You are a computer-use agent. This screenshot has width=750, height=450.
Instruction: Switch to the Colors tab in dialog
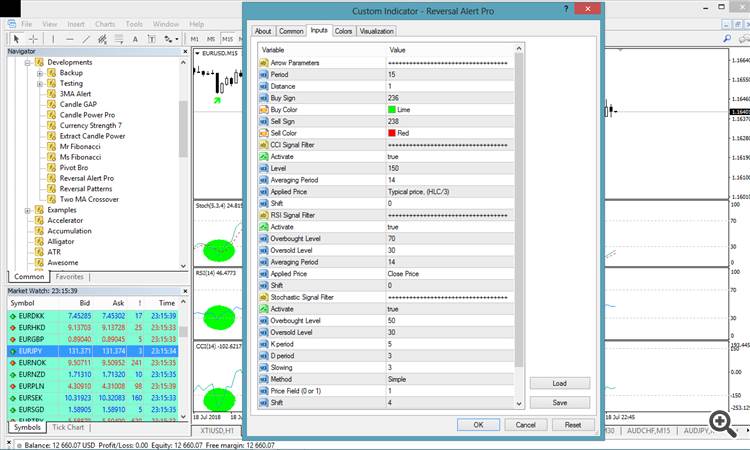(x=343, y=31)
